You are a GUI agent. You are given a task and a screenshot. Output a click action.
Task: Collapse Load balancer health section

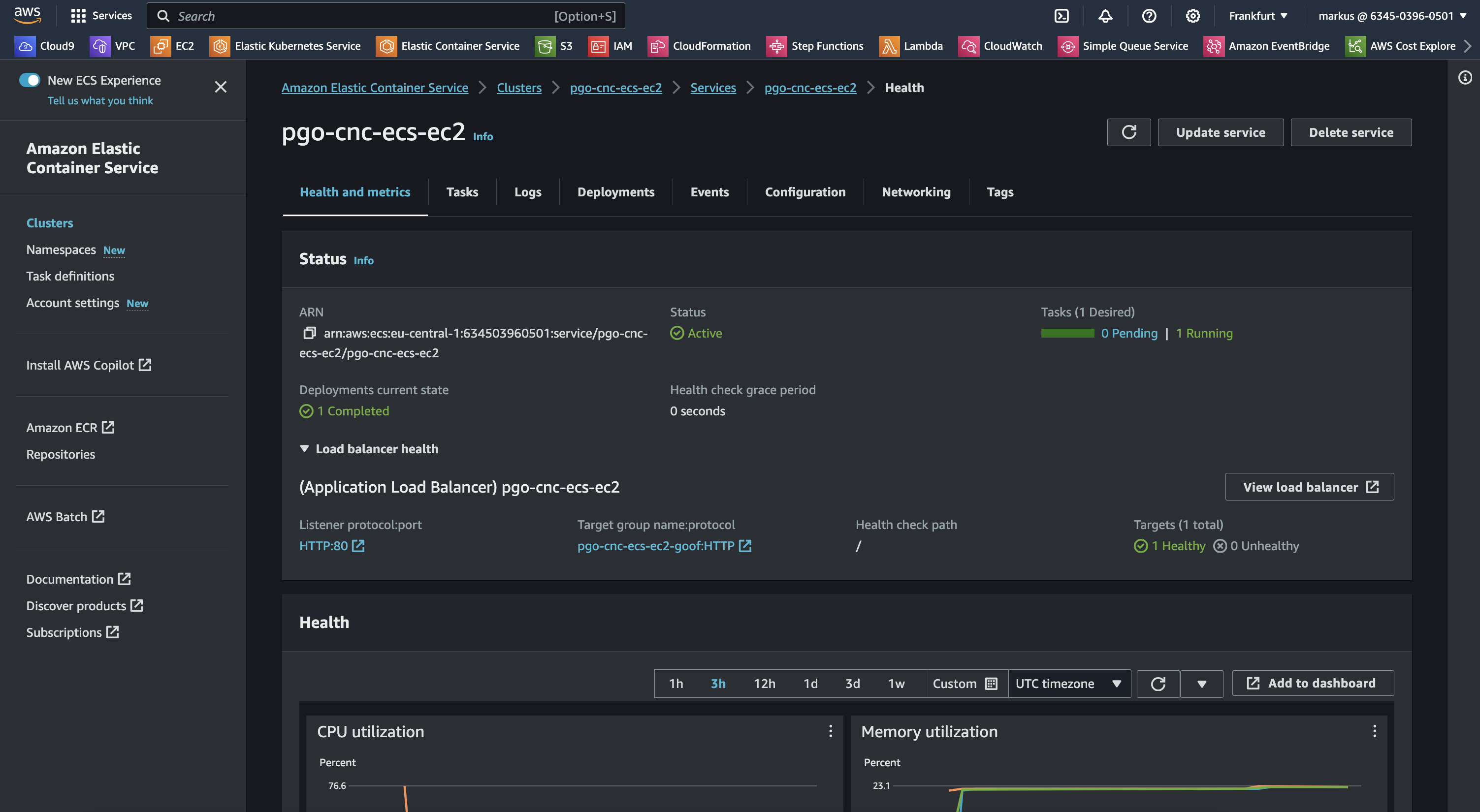coord(369,449)
